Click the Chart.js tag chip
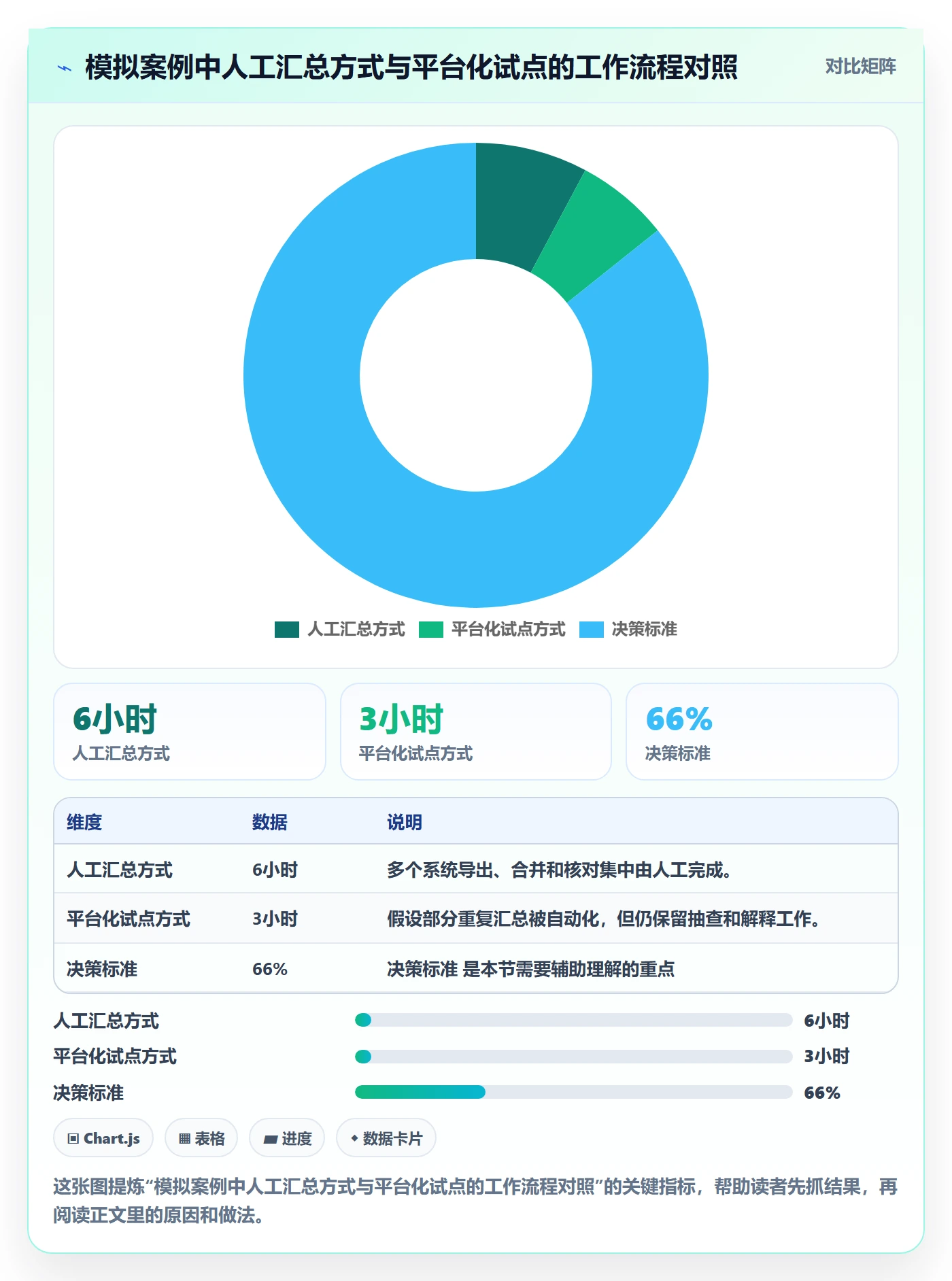The image size is (952, 1281). [x=103, y=1138]
